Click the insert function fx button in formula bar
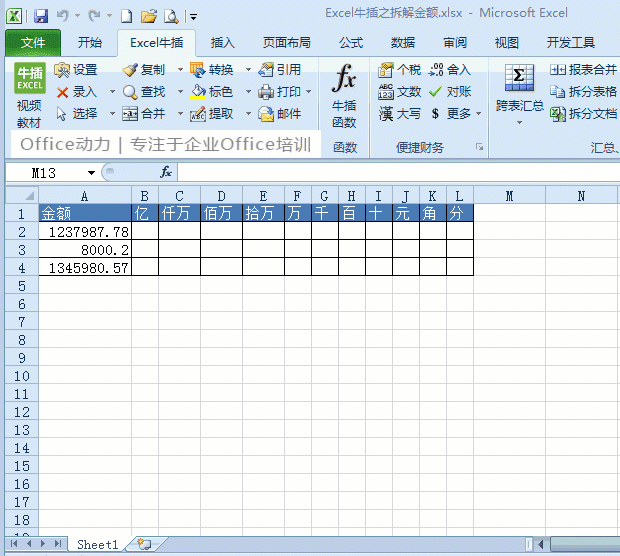 (x=166, y=172)
